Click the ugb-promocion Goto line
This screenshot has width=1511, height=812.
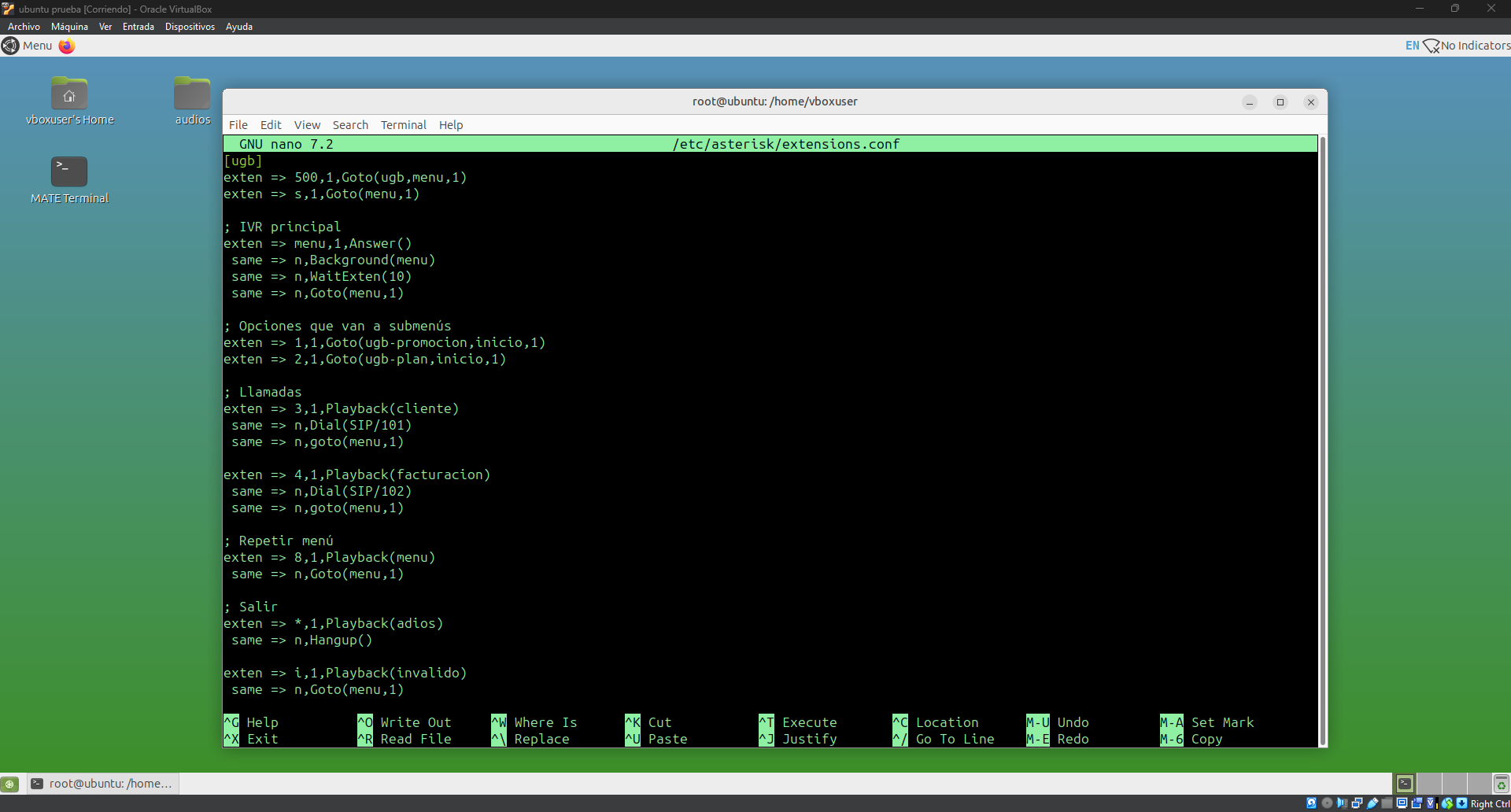click(x=385, y=342)
